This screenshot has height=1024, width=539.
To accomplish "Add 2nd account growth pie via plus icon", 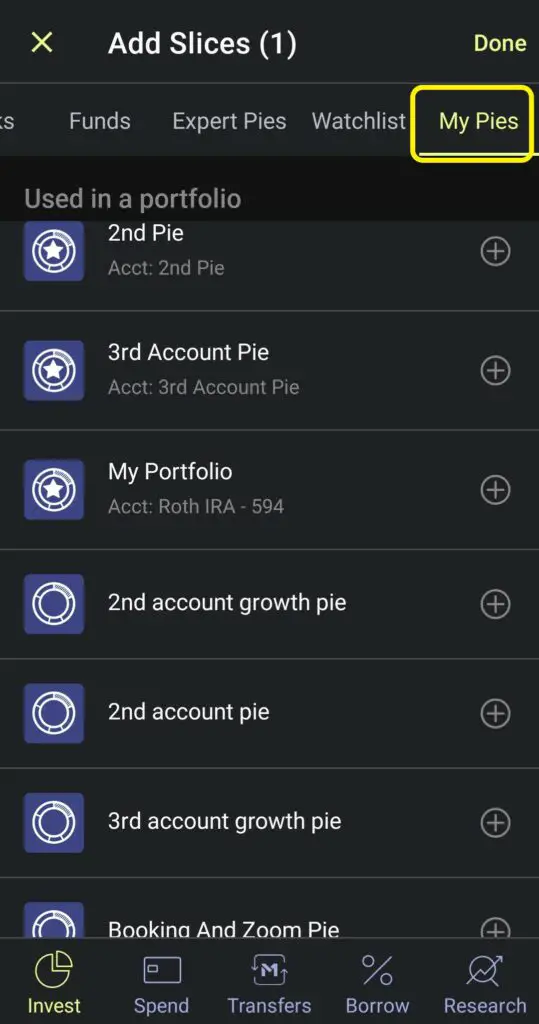I will pyautogui.click(x=495, y=604).
